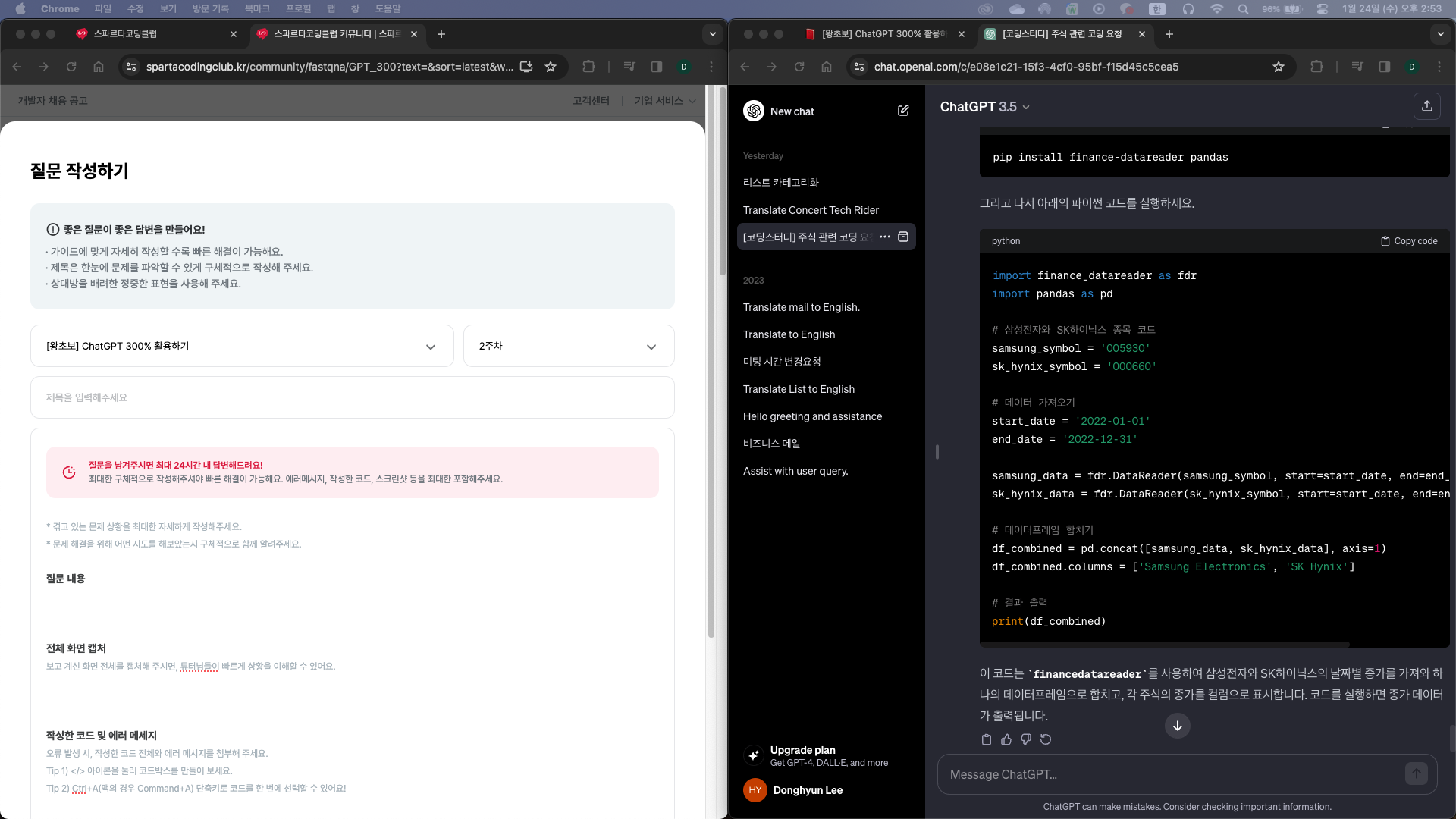Reload the ChatGPT page
Viewport: 1456px width, 819px height.
(x=799, y=67)
